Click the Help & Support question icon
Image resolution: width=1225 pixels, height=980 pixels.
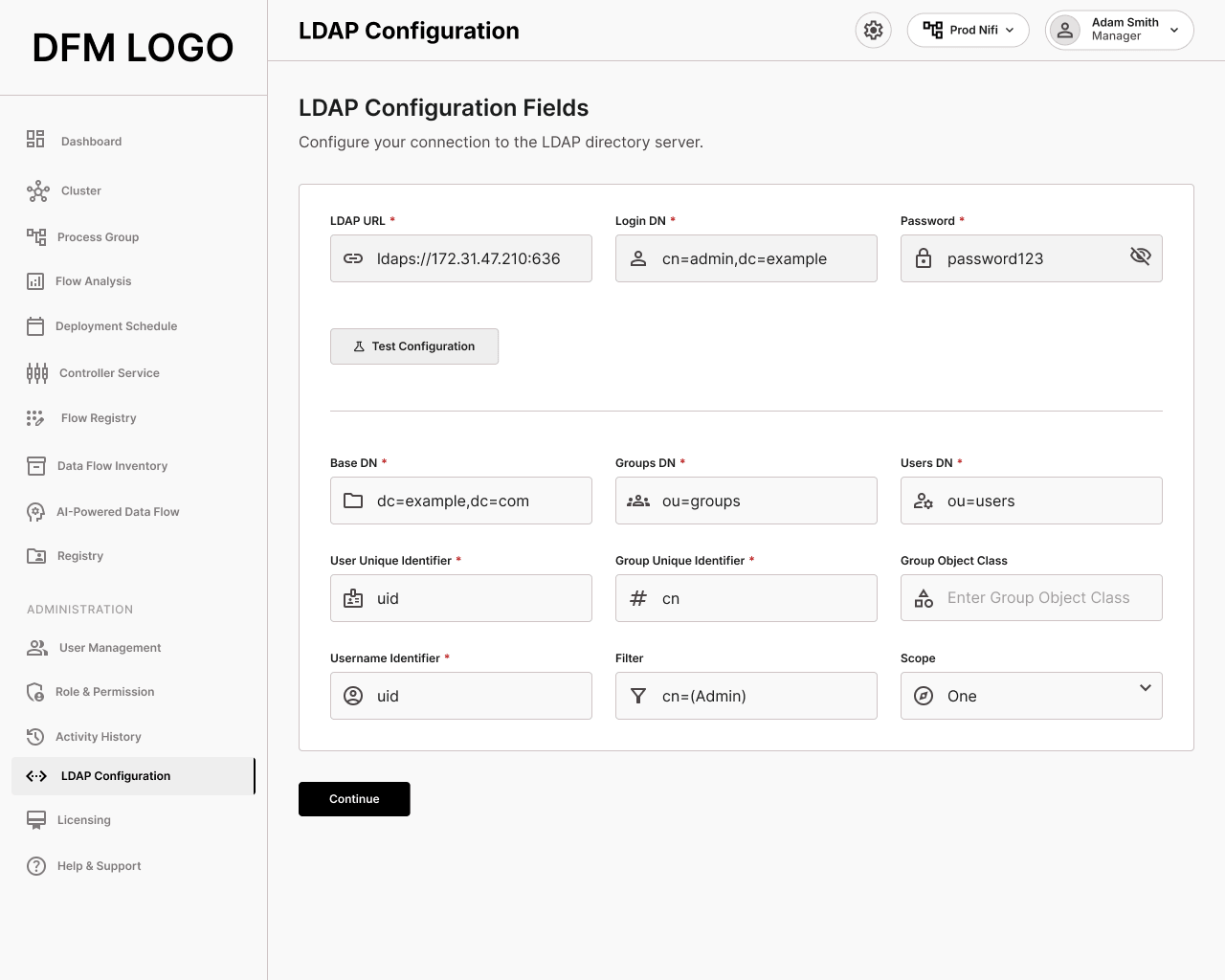tap(36, 866)
